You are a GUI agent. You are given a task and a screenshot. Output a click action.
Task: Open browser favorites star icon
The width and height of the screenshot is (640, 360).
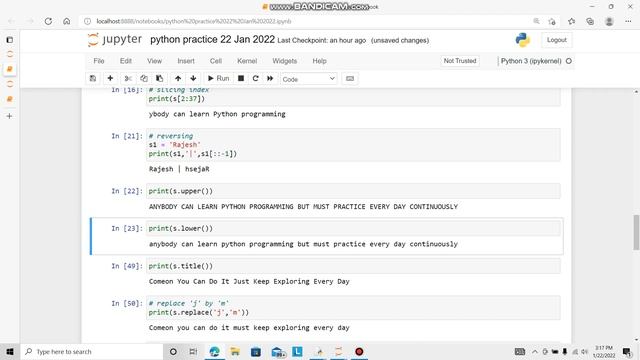click(571, 21)
